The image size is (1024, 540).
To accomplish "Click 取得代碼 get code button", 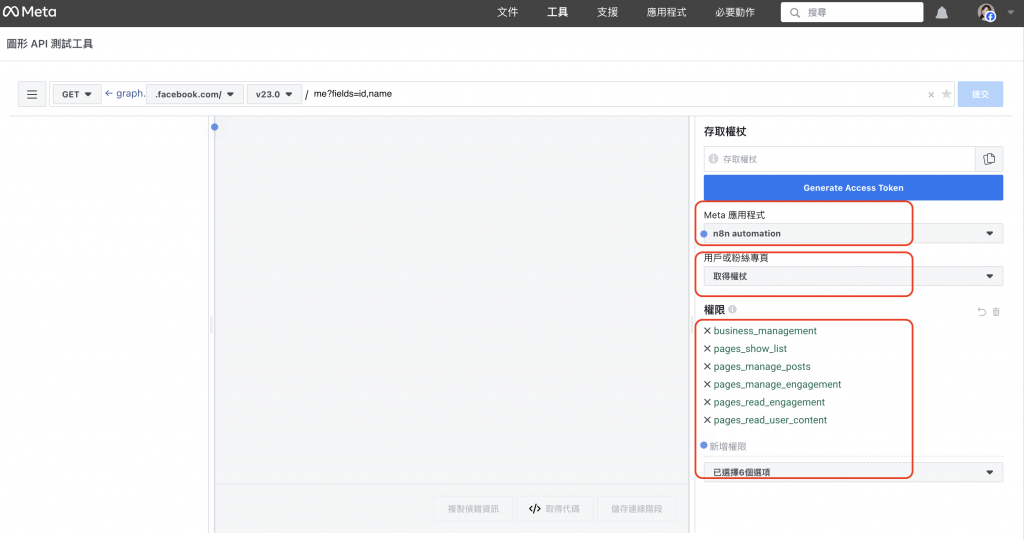I will tap(554, 509).
